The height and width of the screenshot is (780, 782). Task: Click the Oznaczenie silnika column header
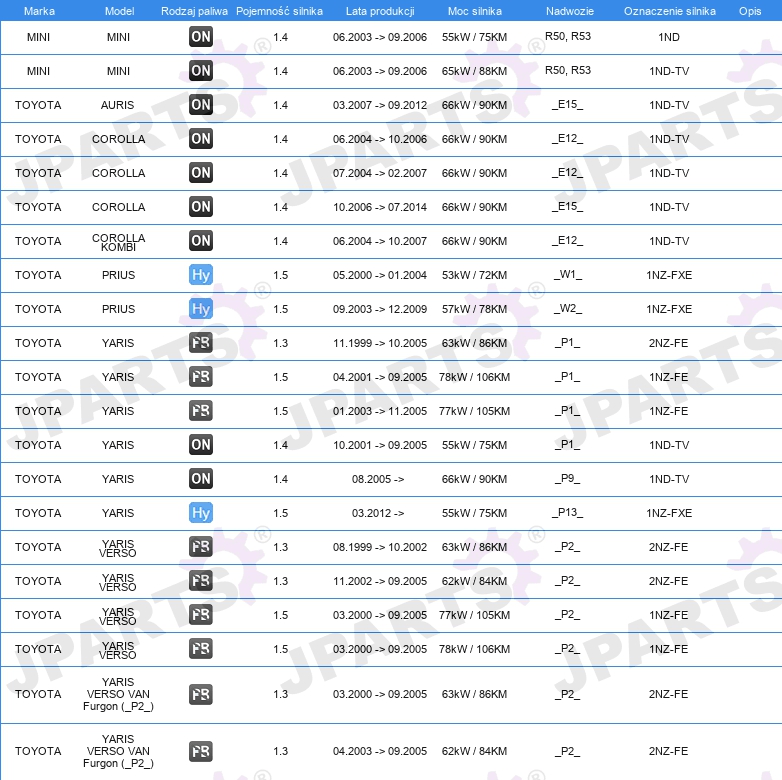click(670, 11)
